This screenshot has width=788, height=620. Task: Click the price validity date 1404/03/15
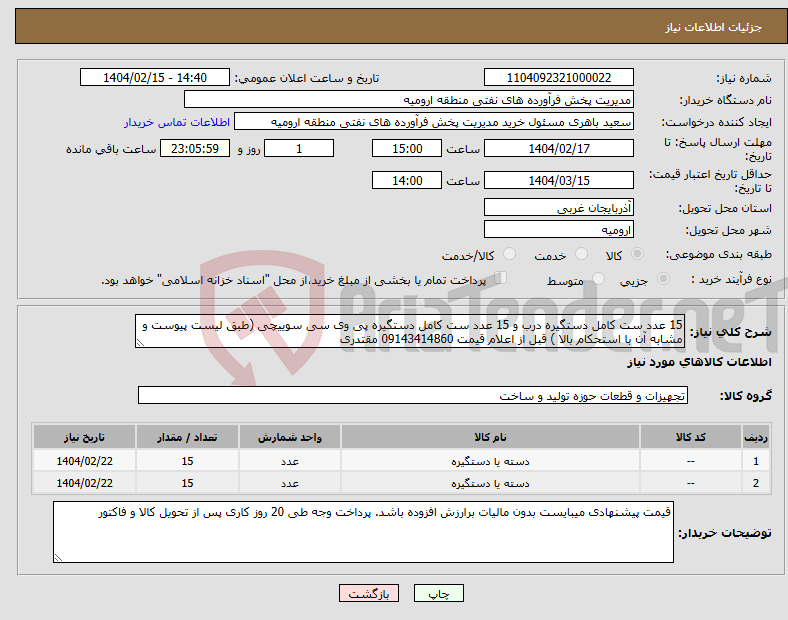pyautogui.click(x=558, y=180)
